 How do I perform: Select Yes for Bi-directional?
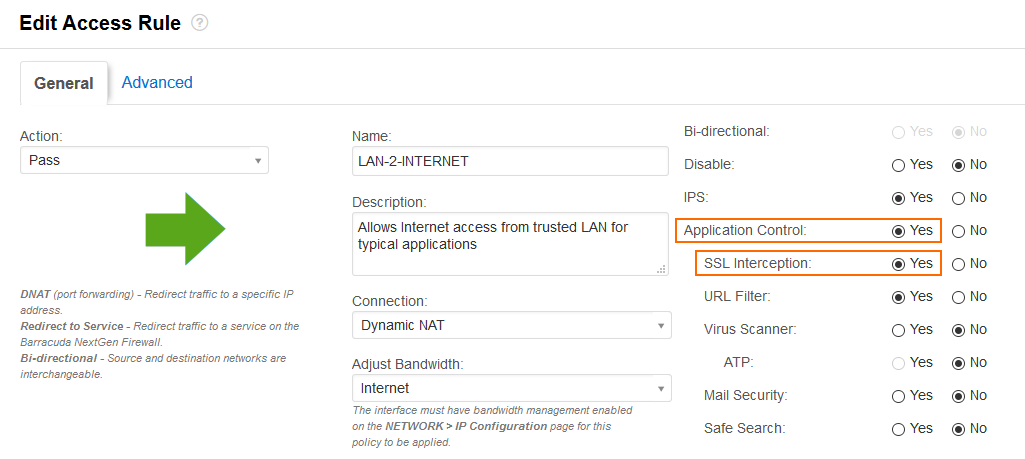pyautogui.click(x=898, y=132)
